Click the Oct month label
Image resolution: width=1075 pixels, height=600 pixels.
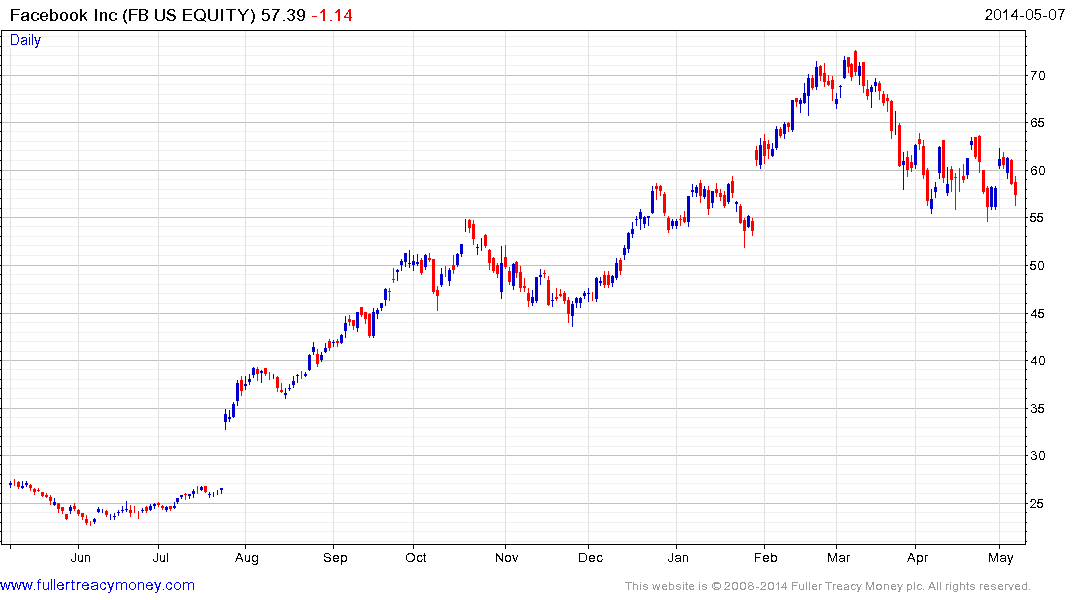click(x=415, y=557)
